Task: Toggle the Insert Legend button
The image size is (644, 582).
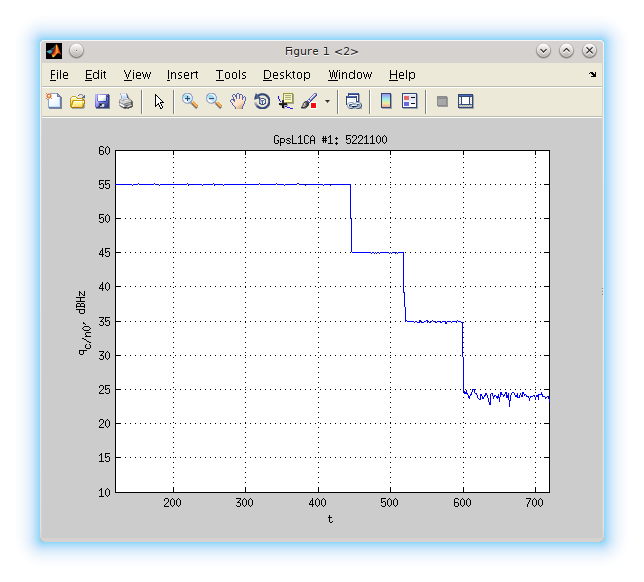Action: pyautogui.click(x=409, y=101)
